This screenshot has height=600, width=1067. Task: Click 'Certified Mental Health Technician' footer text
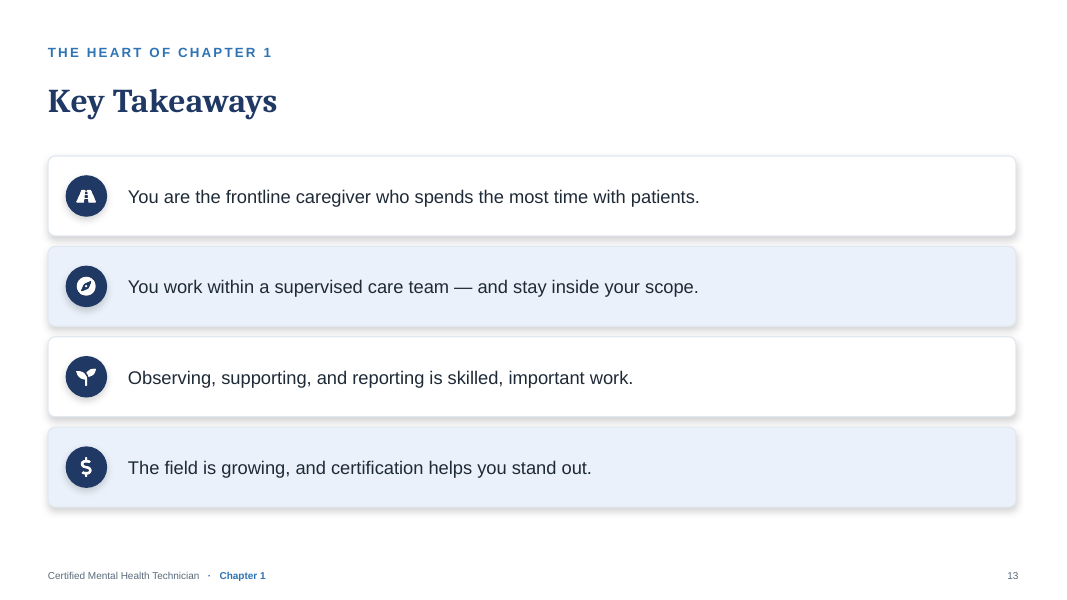[123, 576]
